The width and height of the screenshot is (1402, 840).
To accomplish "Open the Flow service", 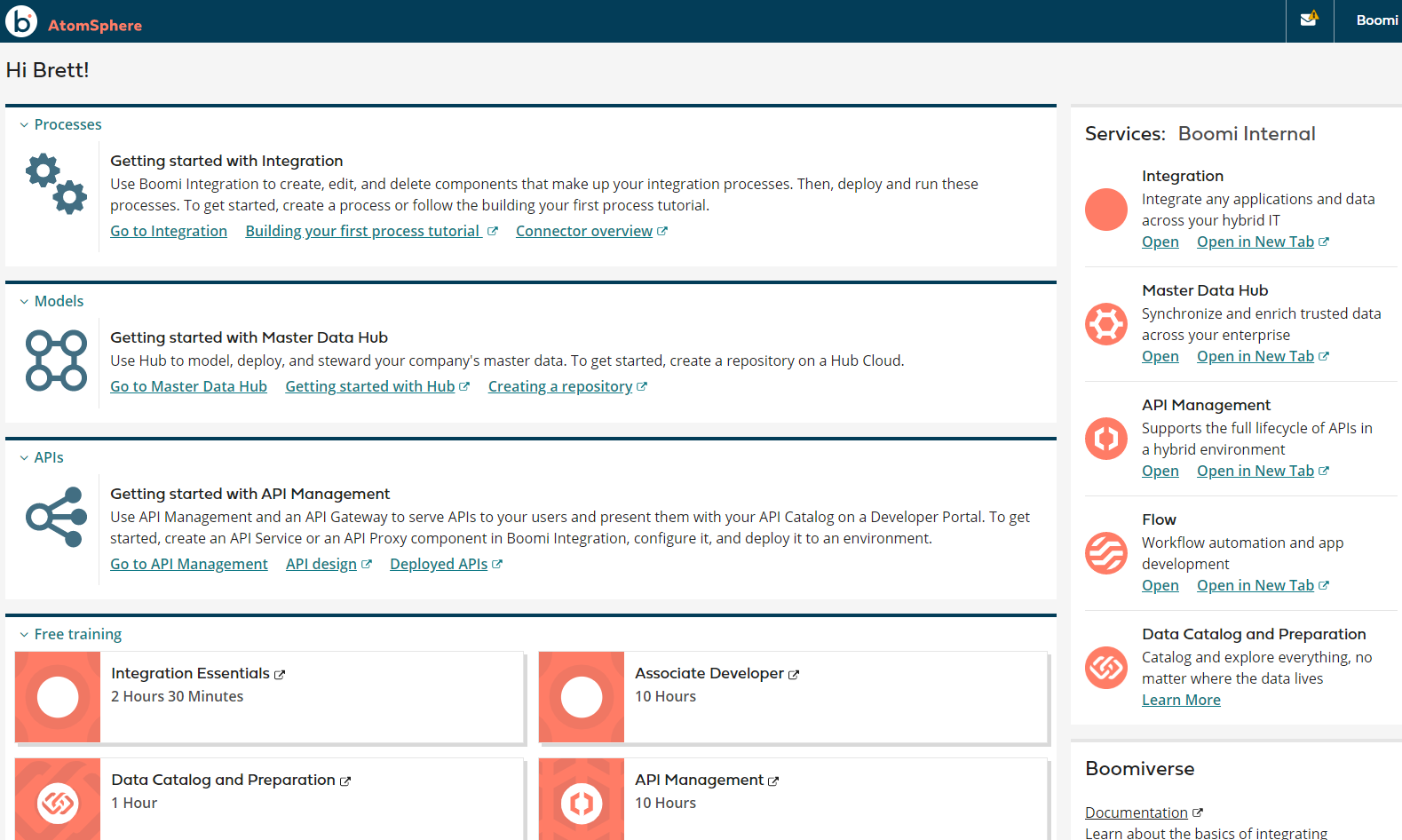I will 1160,585.
